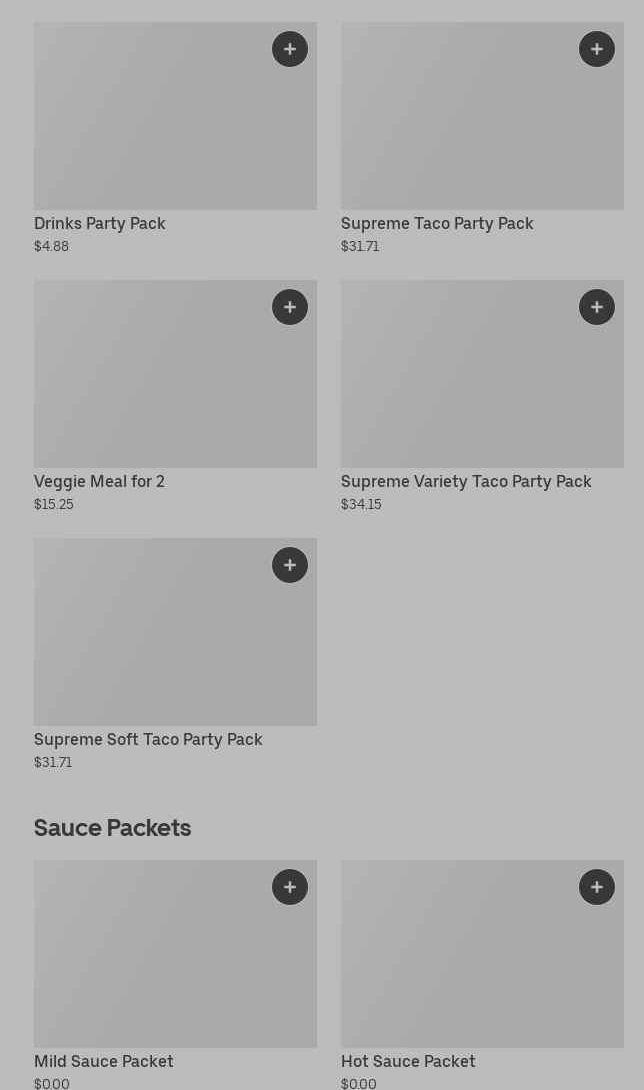Add Drinks Party Pack to cart
This screenshot has width=644, height=1090.
pyautogui.click(x=290, y=49)
